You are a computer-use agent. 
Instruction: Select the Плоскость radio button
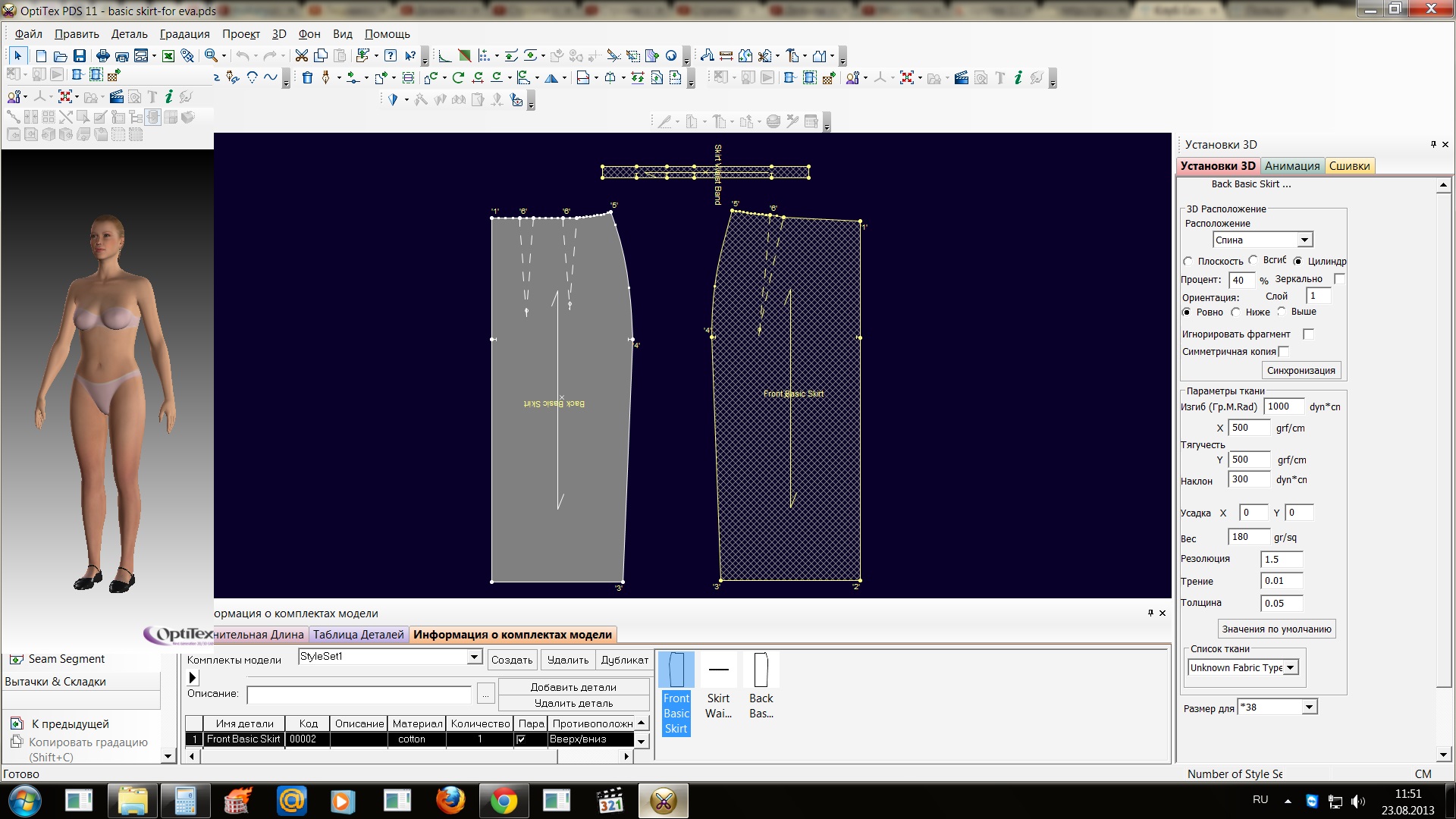pyautogui.click(x=1188, y=261)
